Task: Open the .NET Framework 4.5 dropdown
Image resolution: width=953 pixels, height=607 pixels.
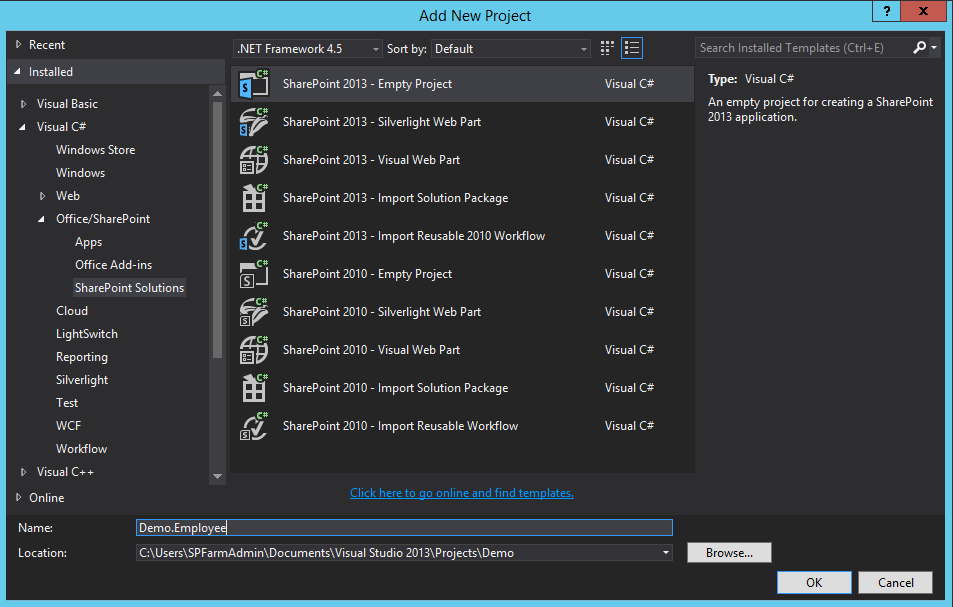Action: (307, 48)
